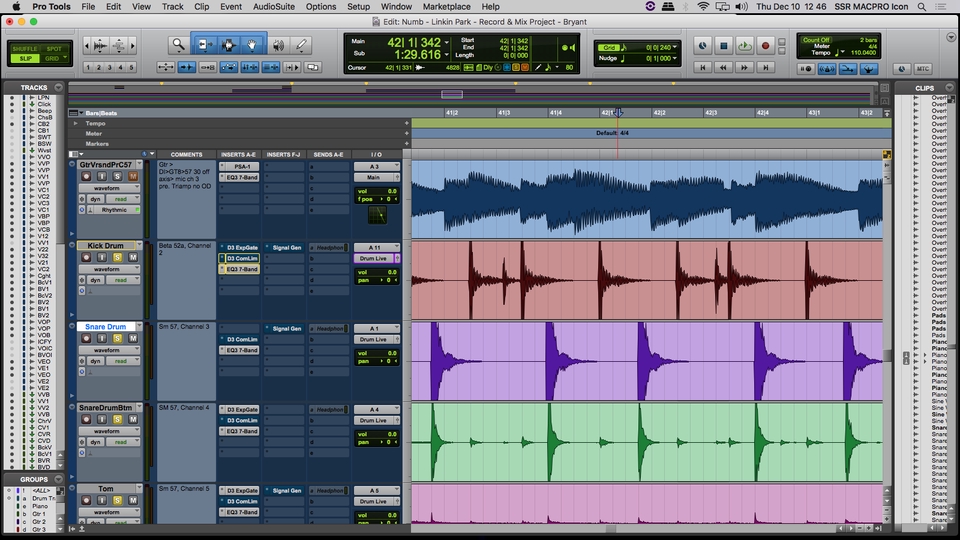Click the horizontal zoom-in right arrow
This screenshot has width=960, height=540.
tap(133, 45)
